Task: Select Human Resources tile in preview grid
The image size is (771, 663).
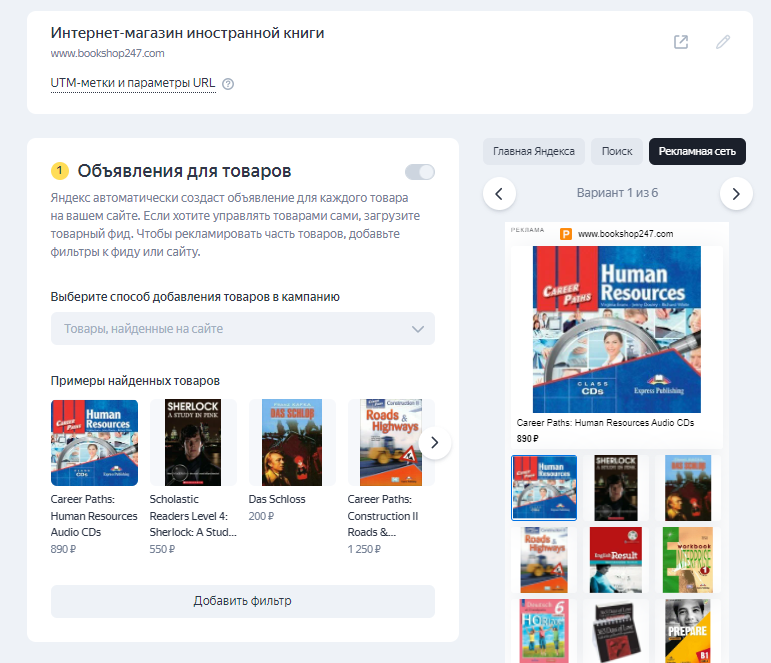Action: pos(544,488)
